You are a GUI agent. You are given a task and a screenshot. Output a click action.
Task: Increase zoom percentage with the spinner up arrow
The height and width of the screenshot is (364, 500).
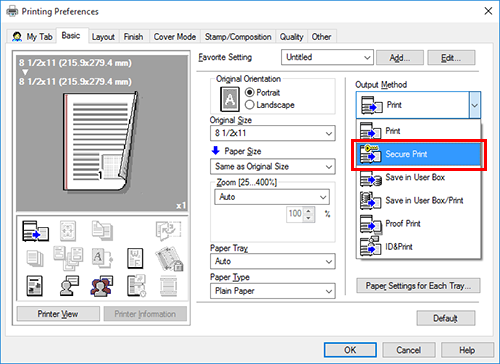point(309,211)
